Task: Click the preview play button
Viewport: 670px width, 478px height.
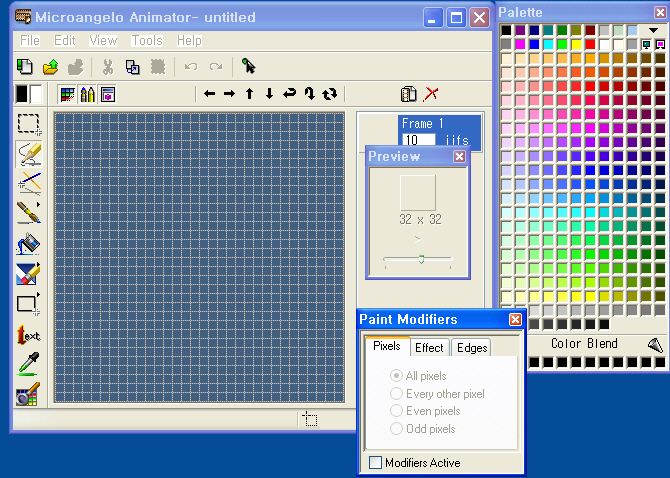Action: tap(417, 239)
